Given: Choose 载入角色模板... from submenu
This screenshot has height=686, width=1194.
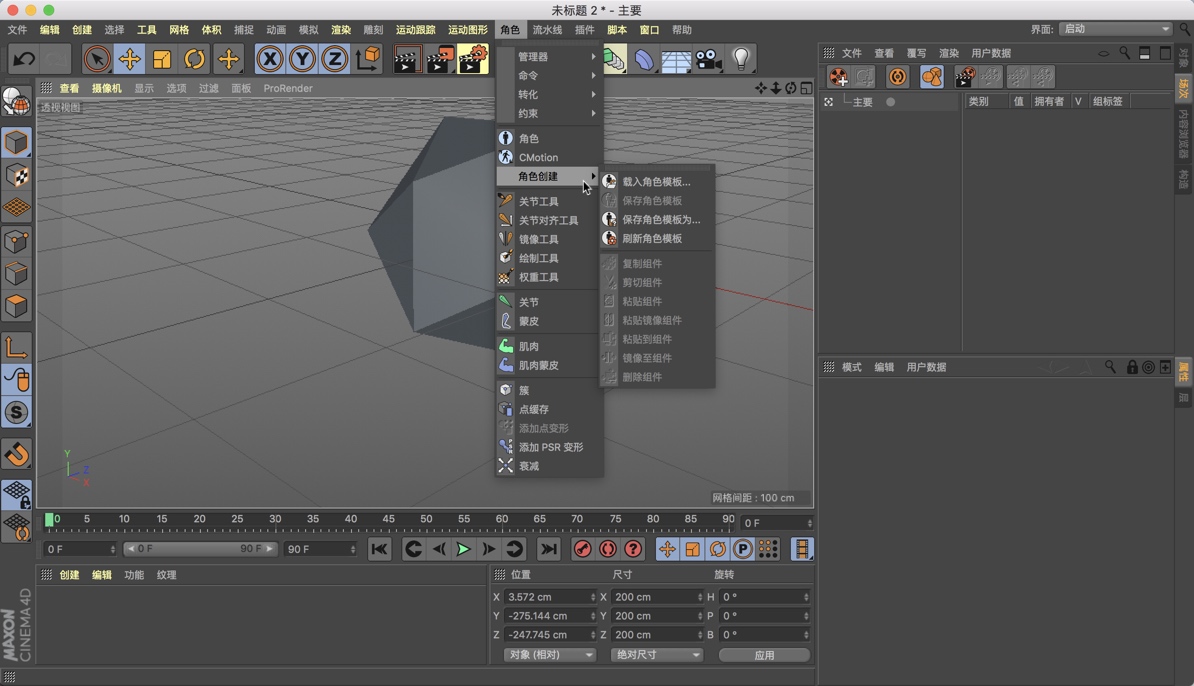Looking at the screenshot, I should point(656,182).
